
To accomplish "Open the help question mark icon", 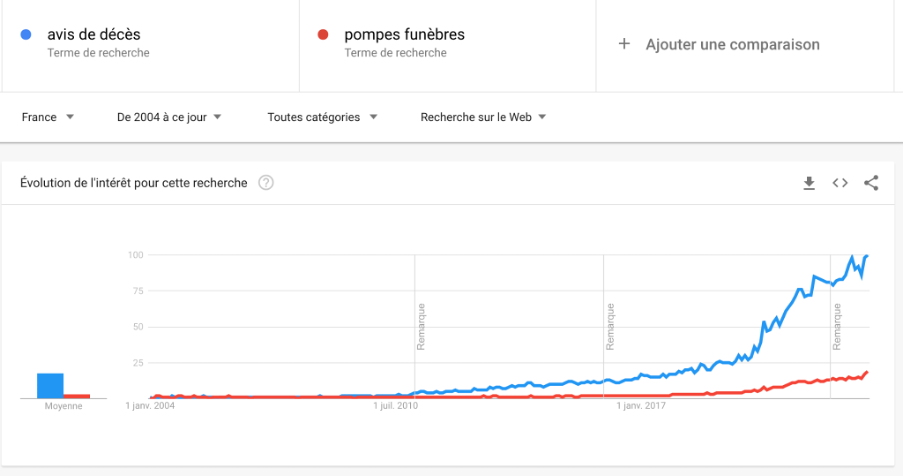I will tap(266, 183).
